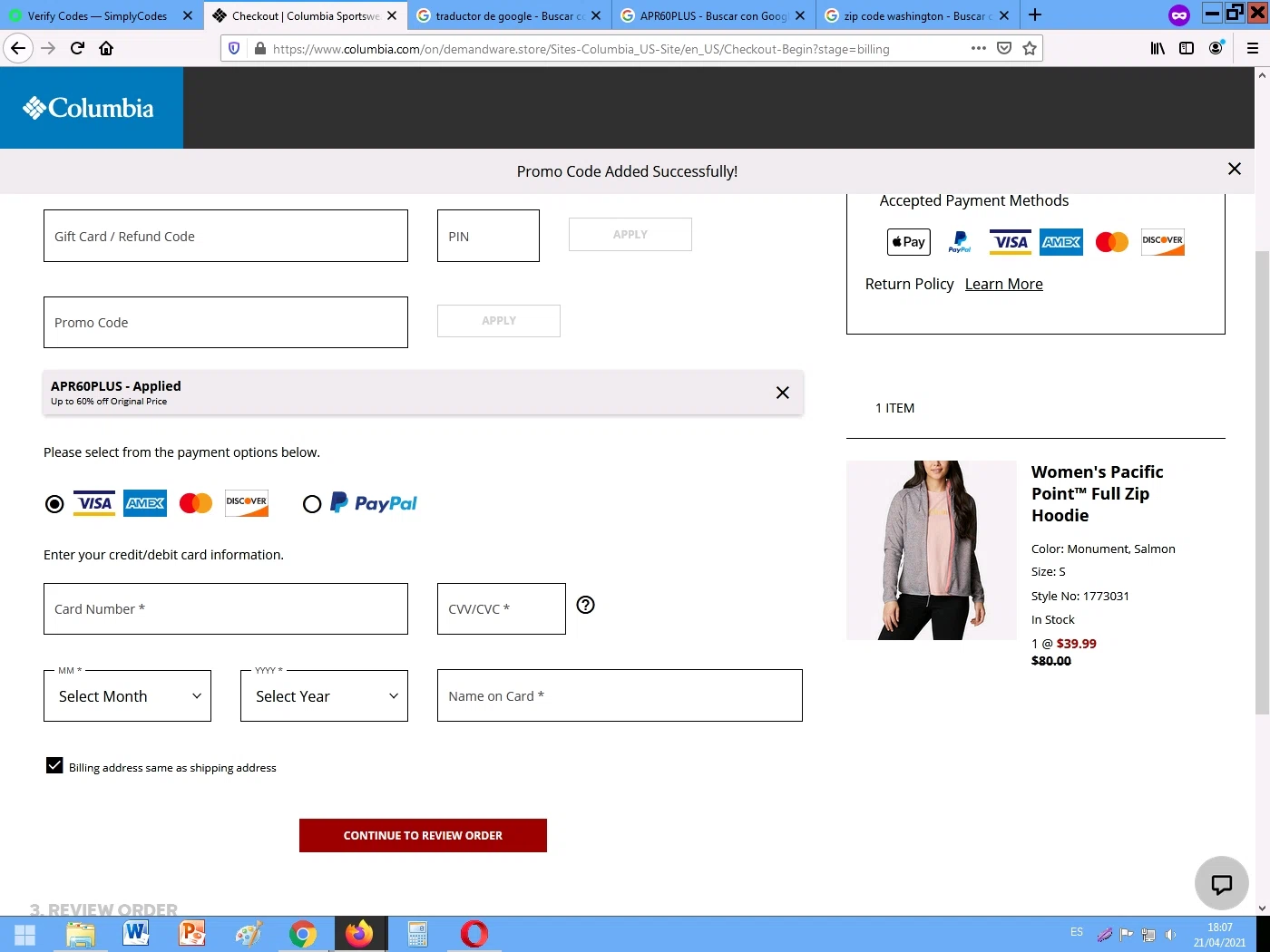Open page actions three-dot menu
This screenshot has height=952, width=1270.
[x=978, y=48]
